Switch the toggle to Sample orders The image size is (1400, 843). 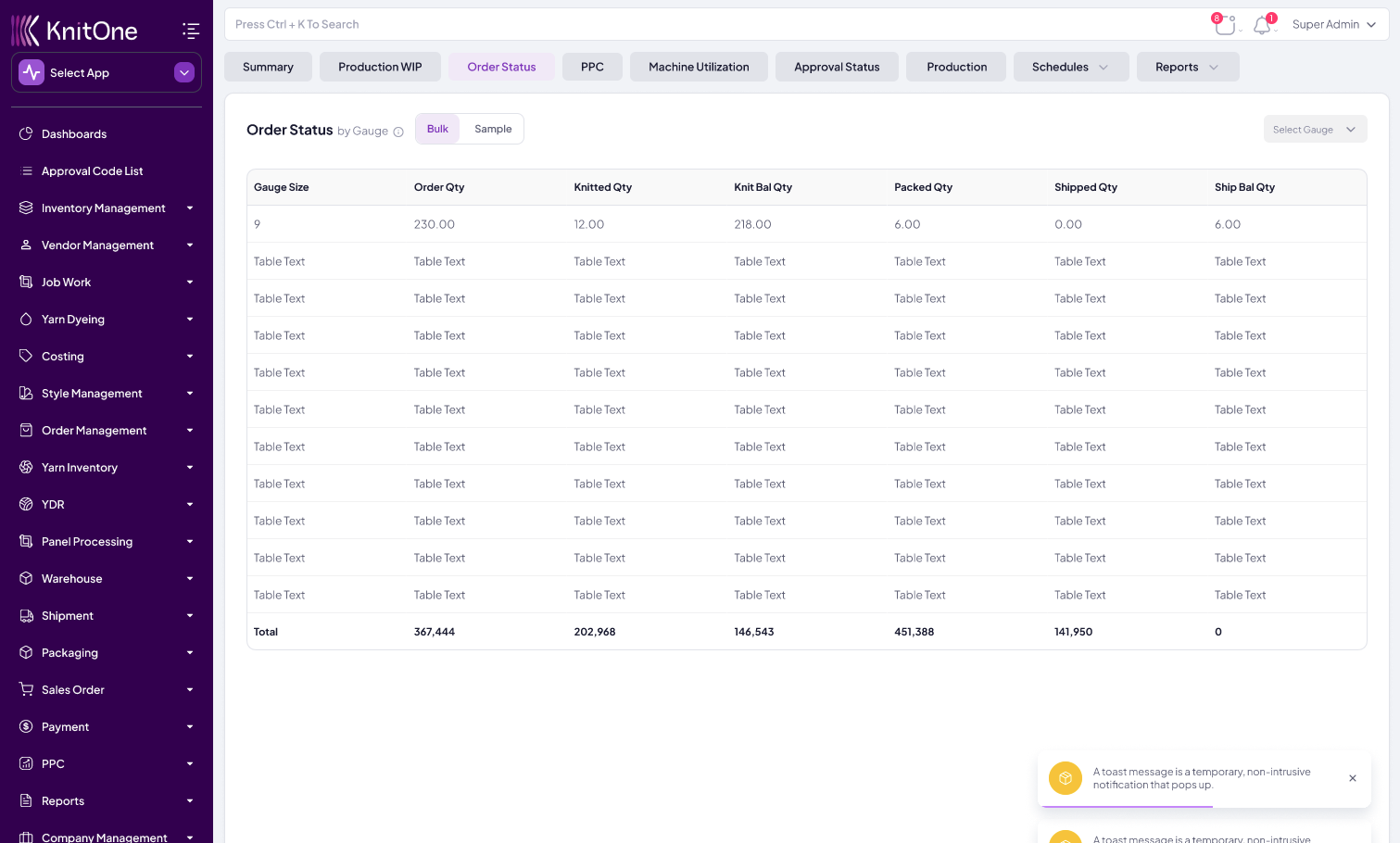point(493,129)
